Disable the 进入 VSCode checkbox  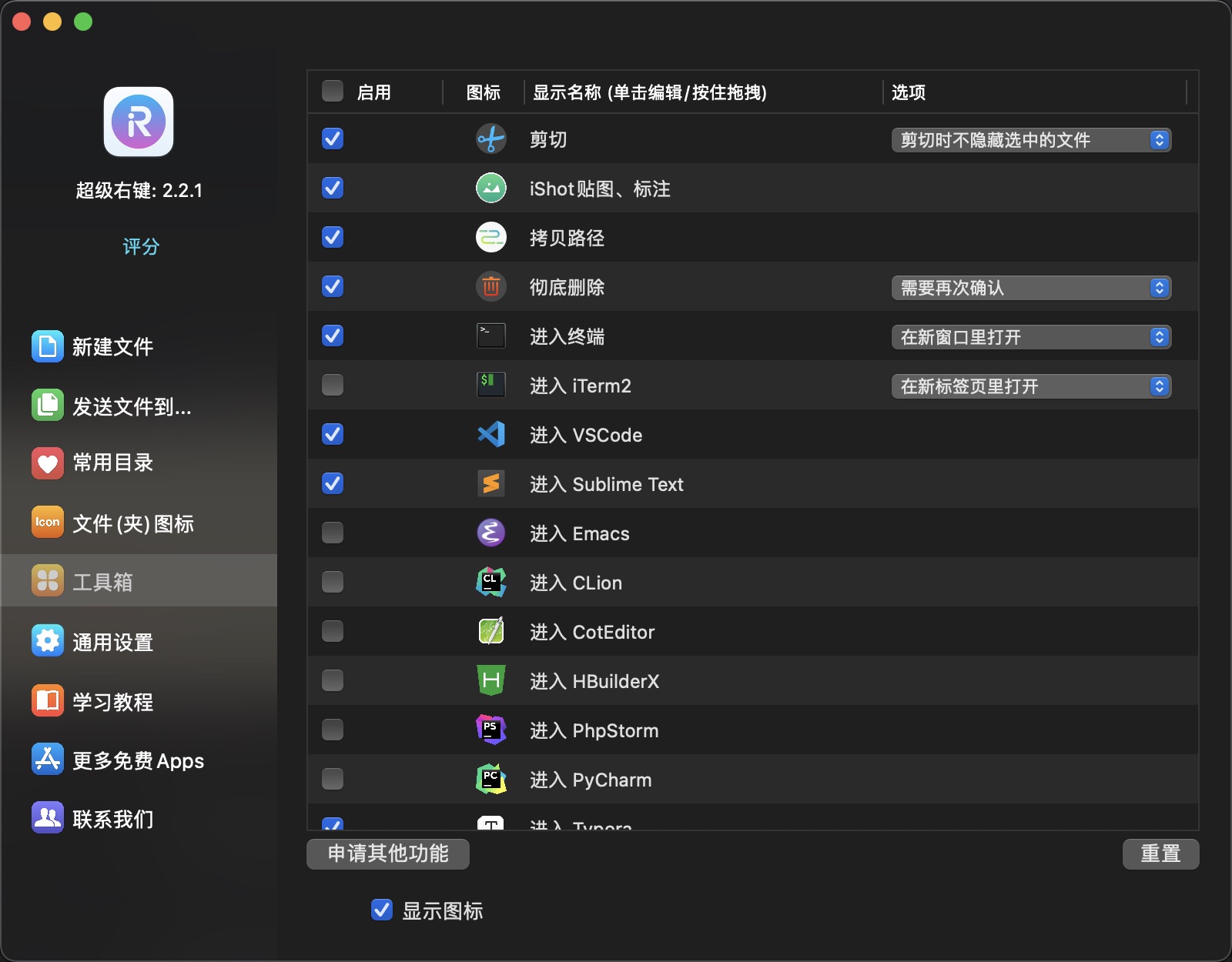[333, 434]
